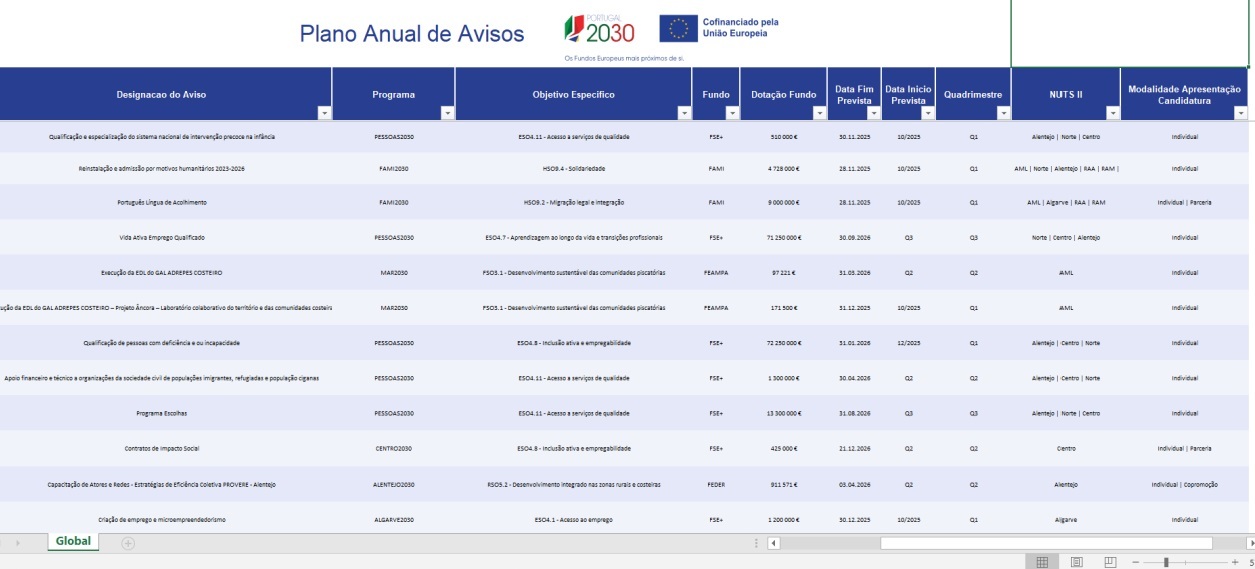Add a new sheet with the plus icon
The image size is (1255, 569).
coord(128,542)
